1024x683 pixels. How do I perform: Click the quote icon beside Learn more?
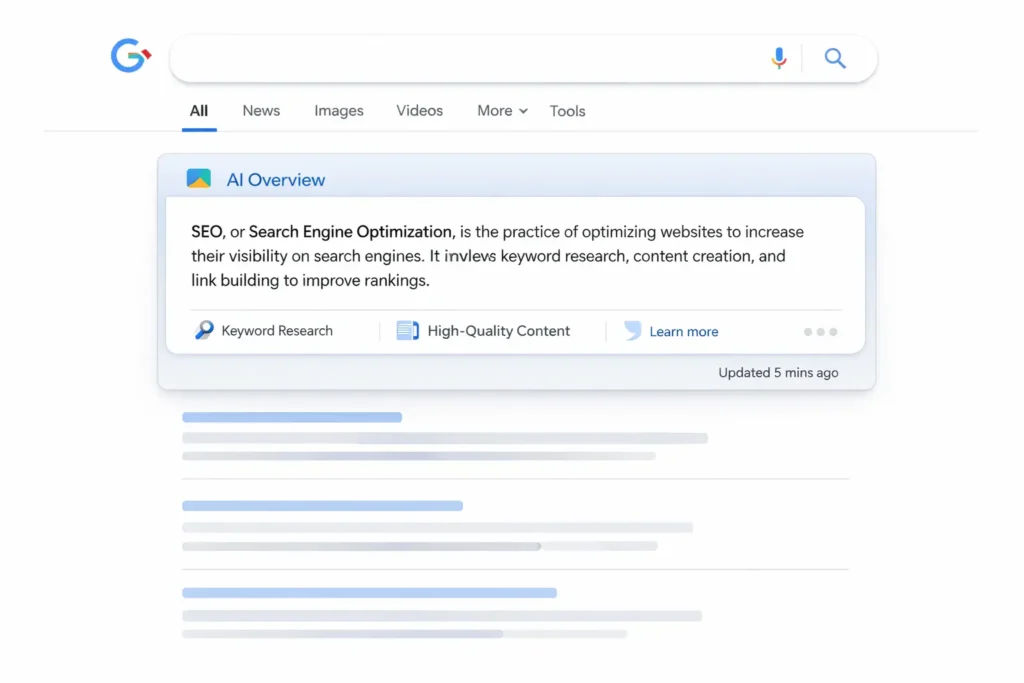point(631,330)
